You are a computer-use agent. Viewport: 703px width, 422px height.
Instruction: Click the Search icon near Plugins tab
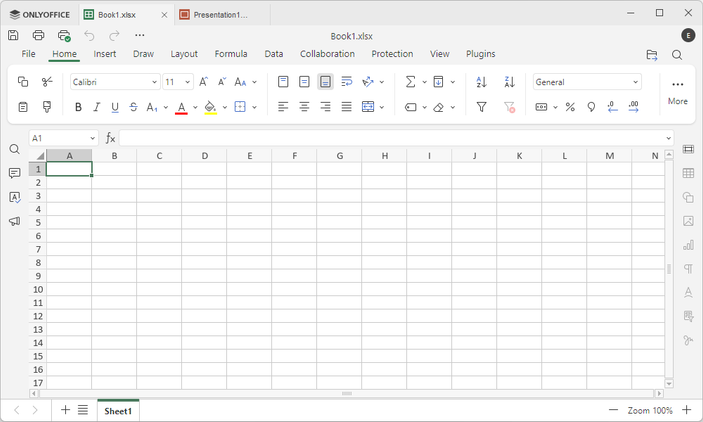pos(677,55)
